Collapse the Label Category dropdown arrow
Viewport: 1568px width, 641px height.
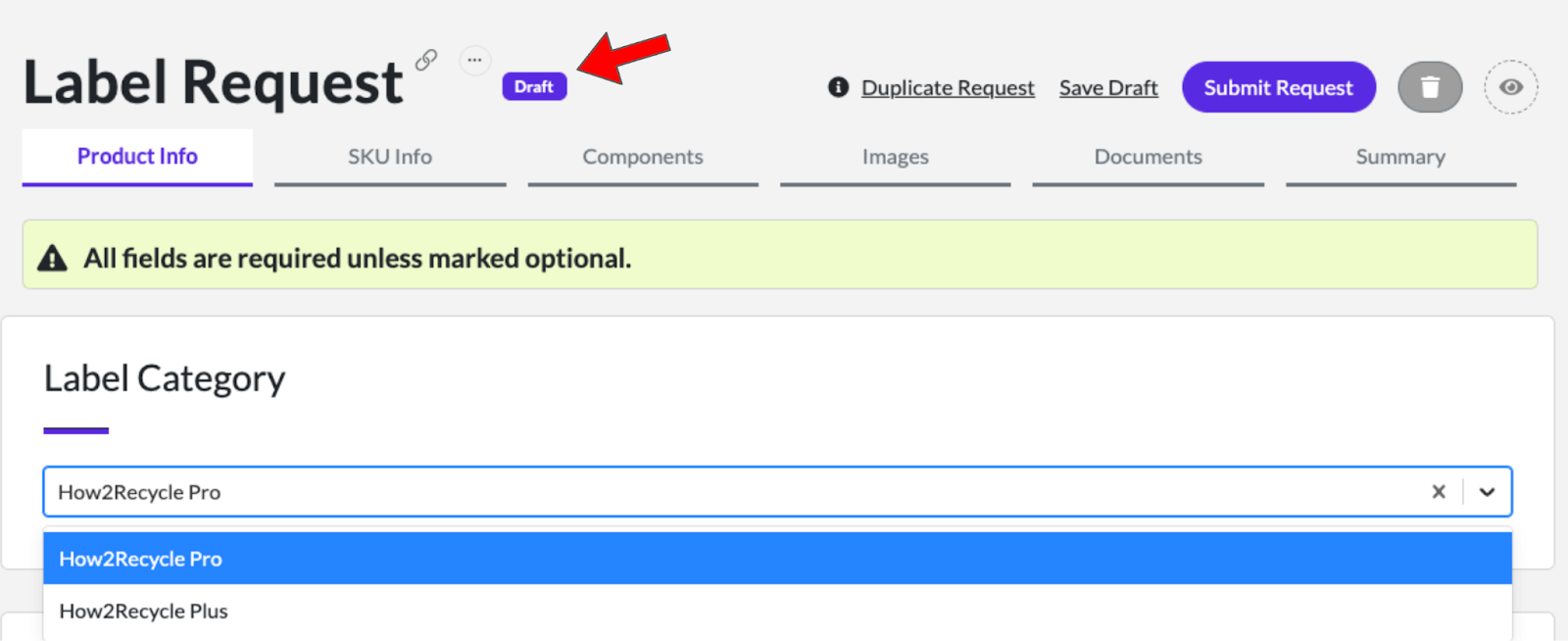[1487, 492]
